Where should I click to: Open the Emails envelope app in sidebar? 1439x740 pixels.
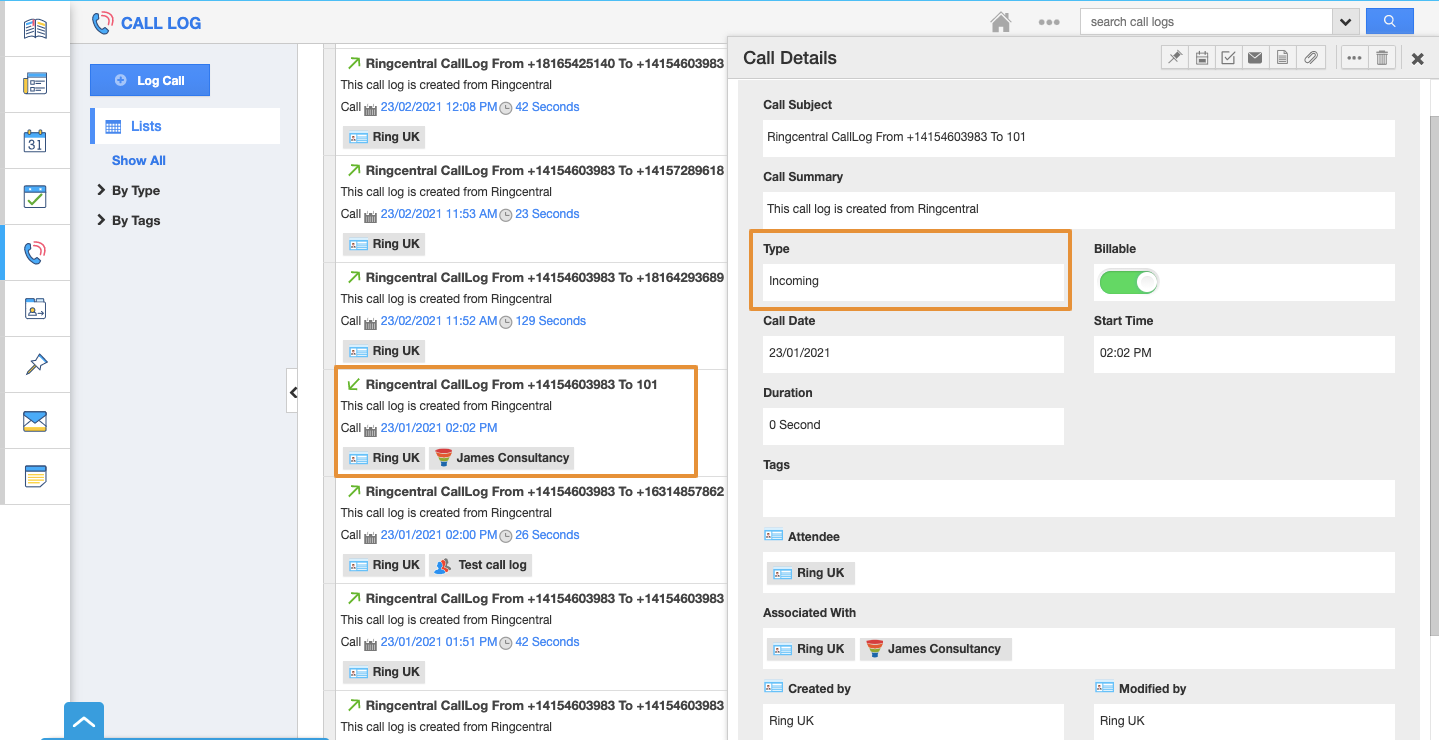(35, 421)
